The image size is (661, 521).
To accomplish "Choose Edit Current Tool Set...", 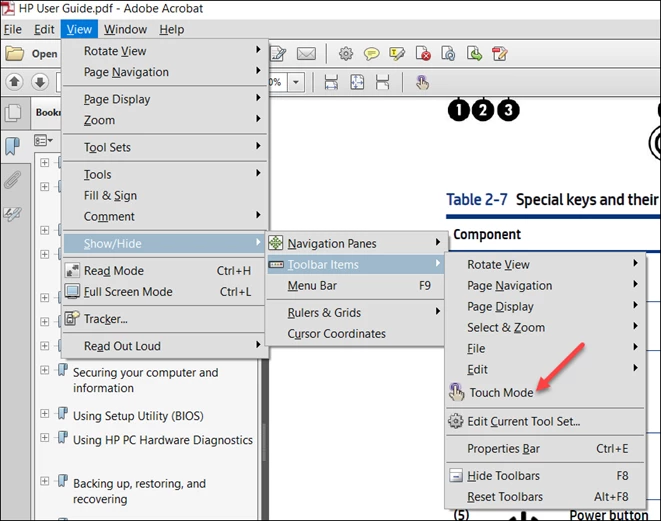I will (545, 421).
